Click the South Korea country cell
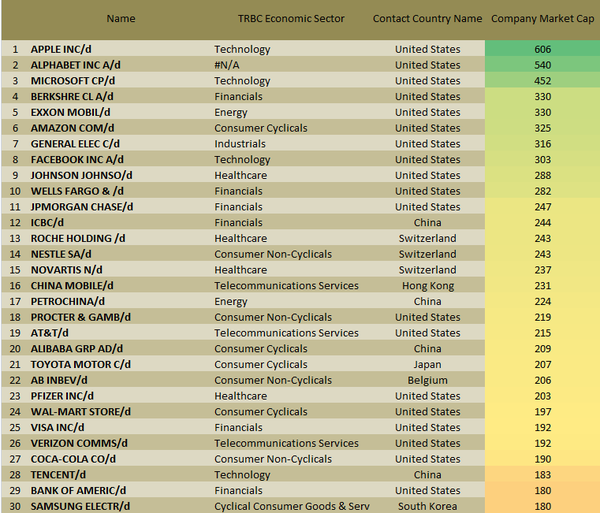 427,506
